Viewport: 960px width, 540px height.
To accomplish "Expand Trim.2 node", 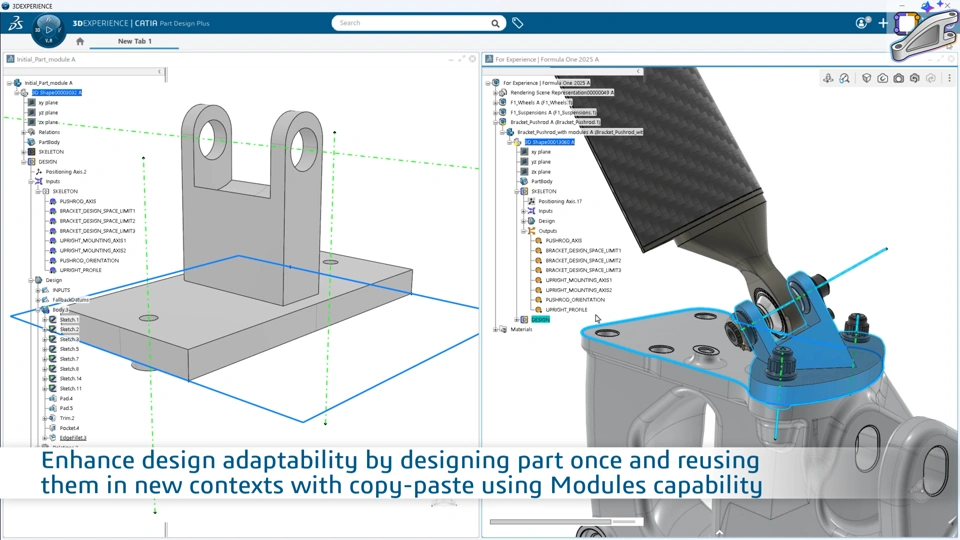I will coord(45,418).
